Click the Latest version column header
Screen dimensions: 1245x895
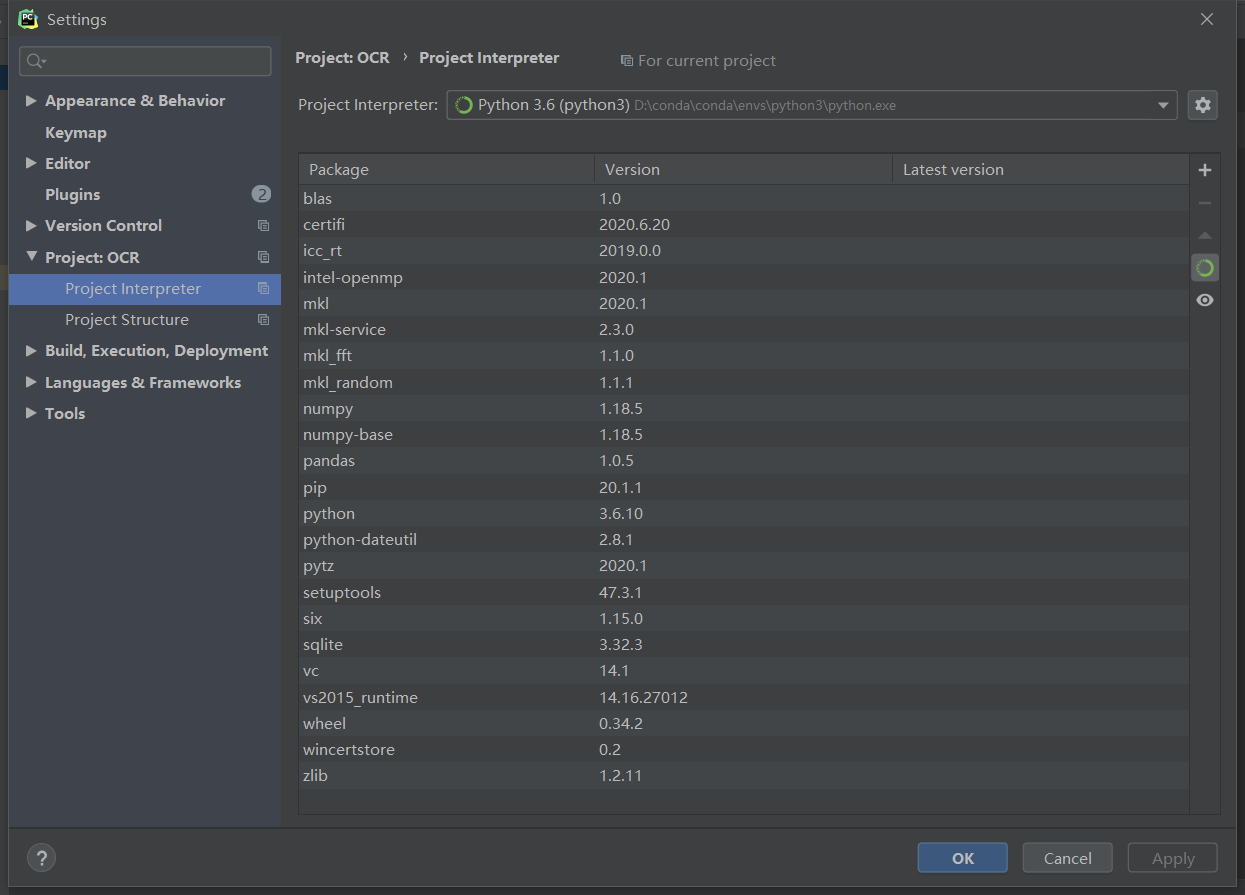(1040, 170)
